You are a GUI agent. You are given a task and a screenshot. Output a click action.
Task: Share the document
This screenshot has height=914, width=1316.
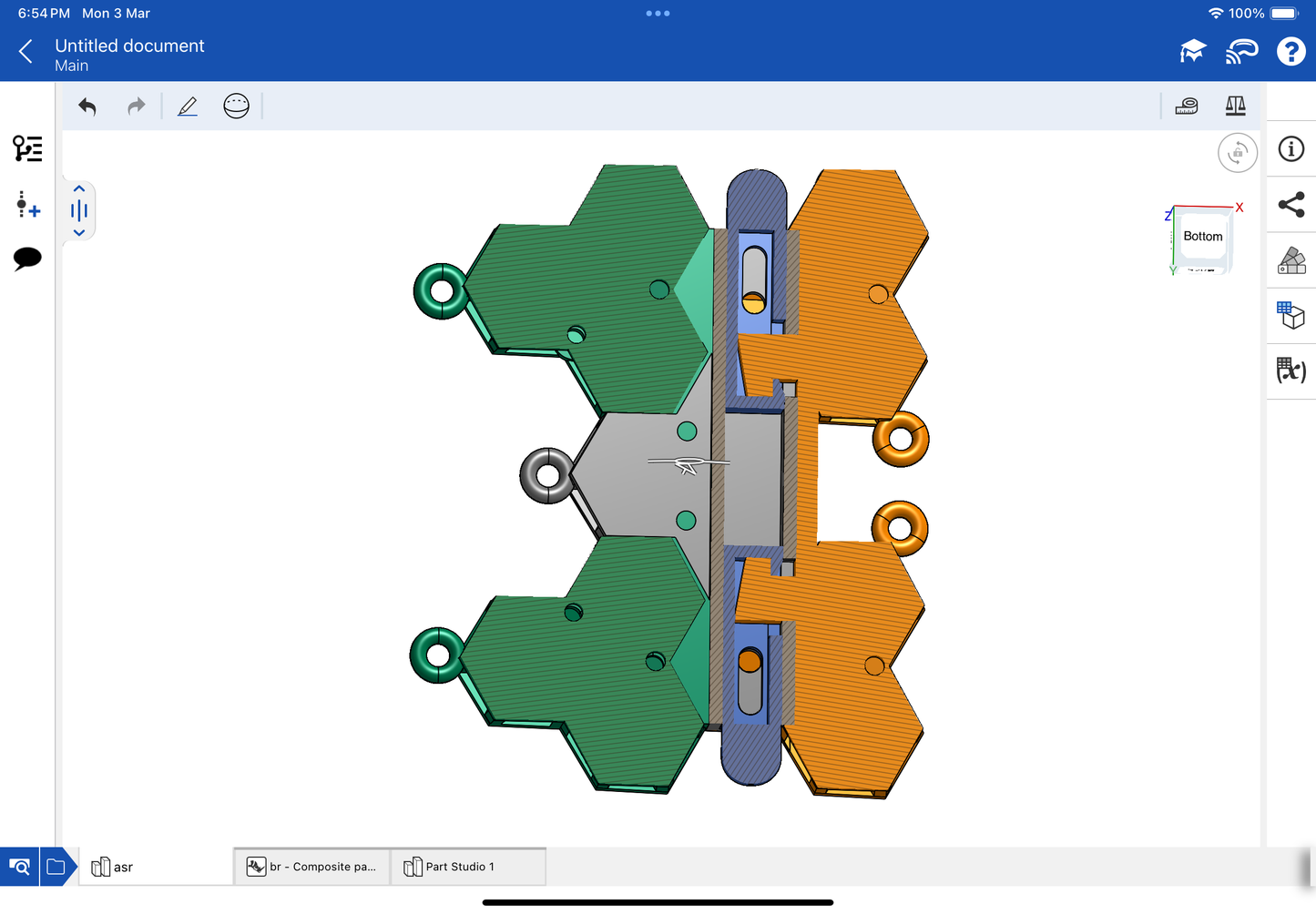point(1290,205)
